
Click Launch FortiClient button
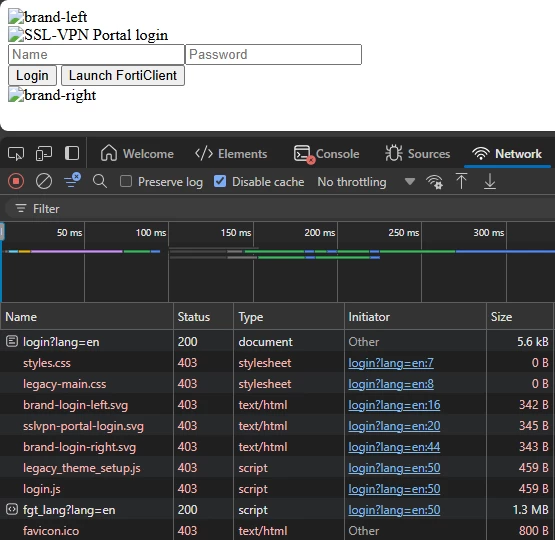(123, 75)
